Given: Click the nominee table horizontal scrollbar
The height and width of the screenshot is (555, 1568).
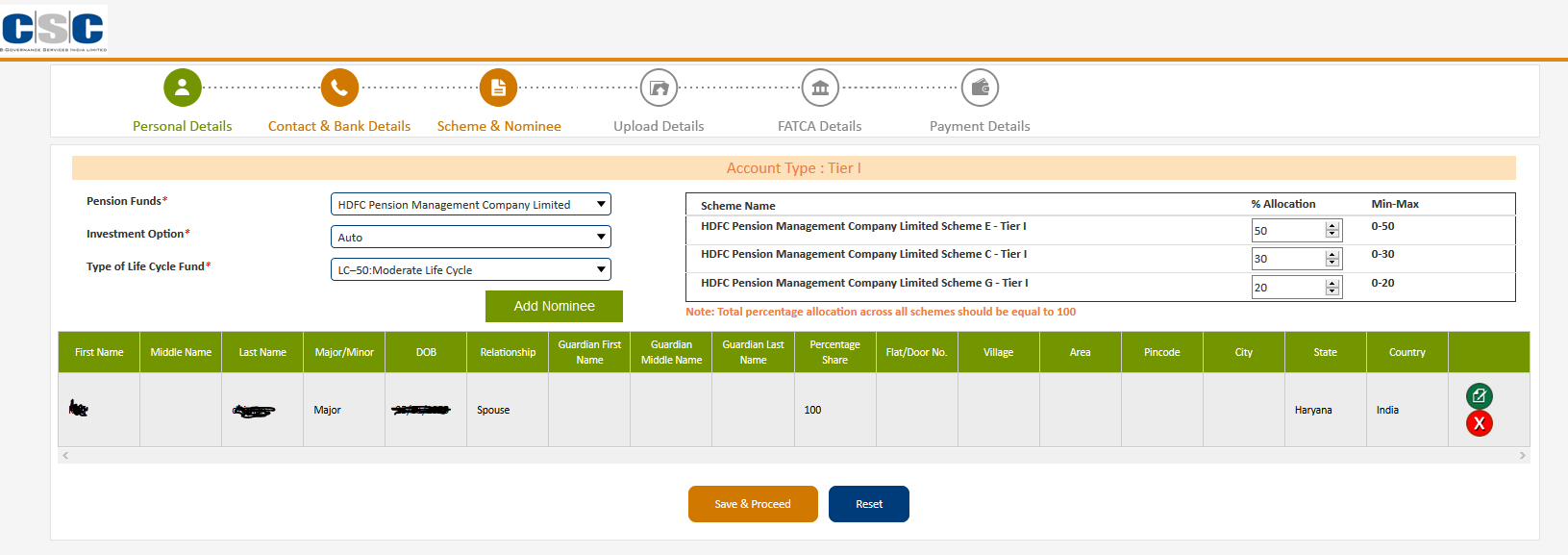Looking at the screenshot, I should 794,455.
